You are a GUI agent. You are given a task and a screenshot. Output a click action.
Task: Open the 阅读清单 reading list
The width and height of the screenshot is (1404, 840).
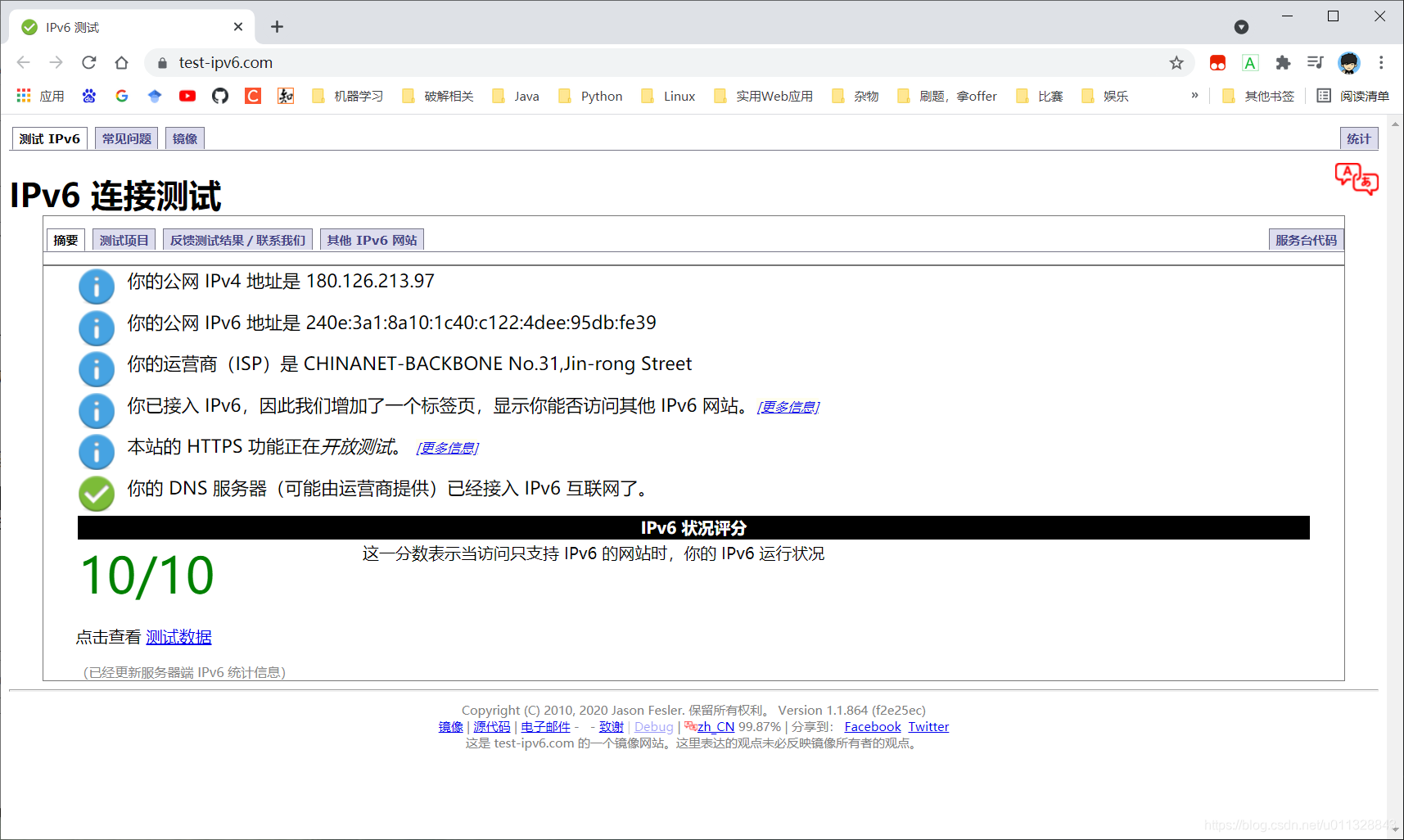pyautogui.click(x=1366, y=96)
